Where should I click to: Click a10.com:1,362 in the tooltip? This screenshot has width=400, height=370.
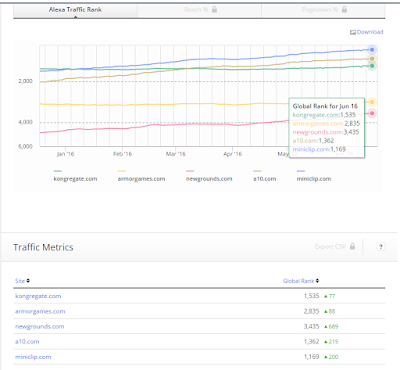coord(313,141)
